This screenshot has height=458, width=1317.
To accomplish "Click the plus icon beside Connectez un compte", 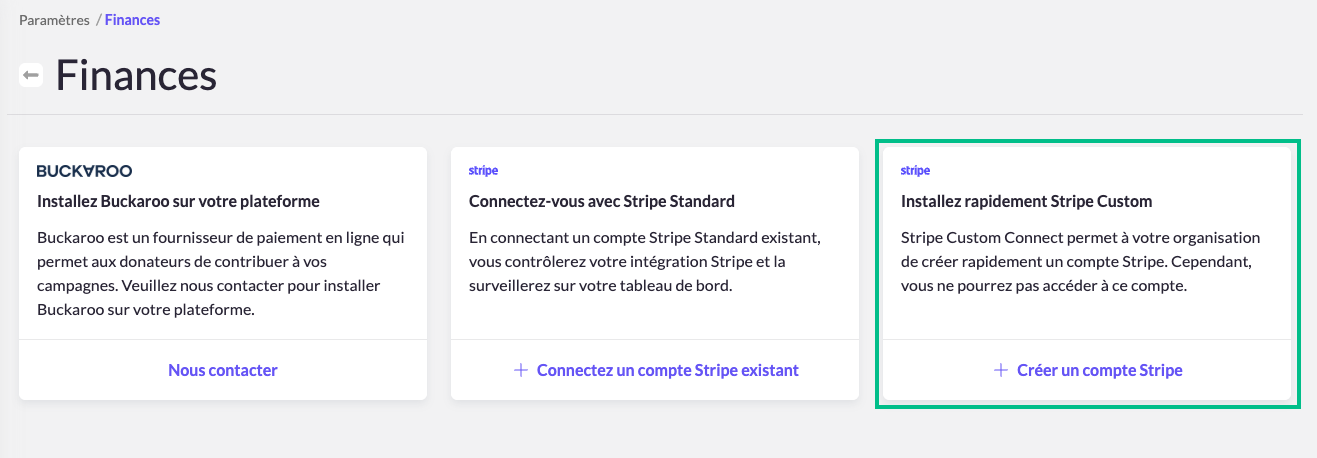I will click(x=520, y=370).
